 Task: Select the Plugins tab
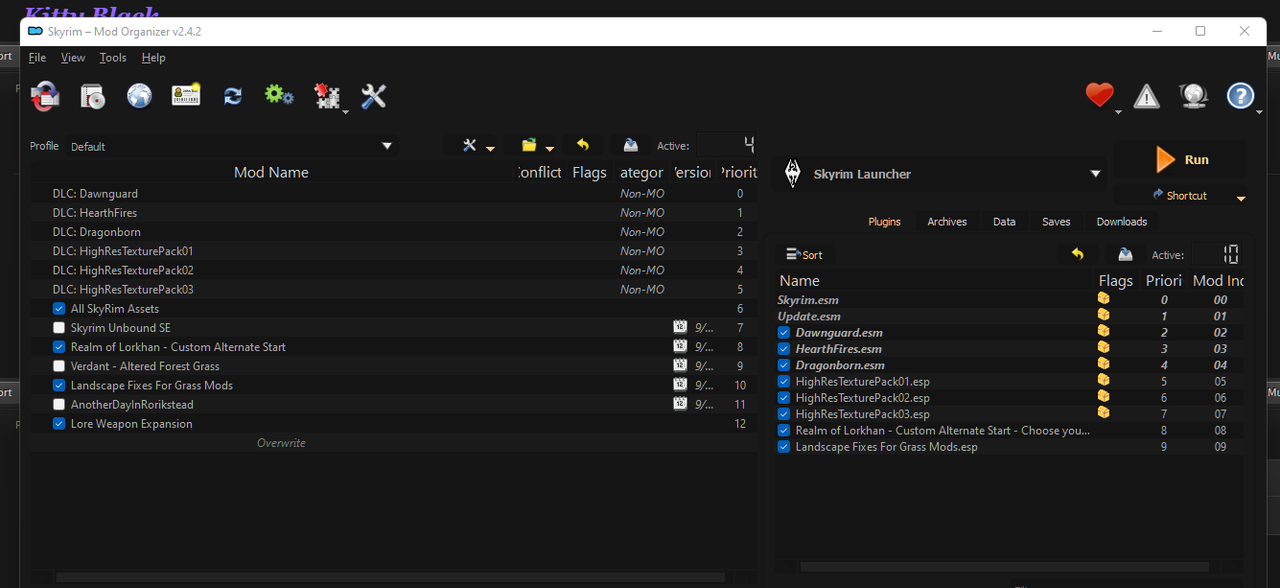[884, 221]
